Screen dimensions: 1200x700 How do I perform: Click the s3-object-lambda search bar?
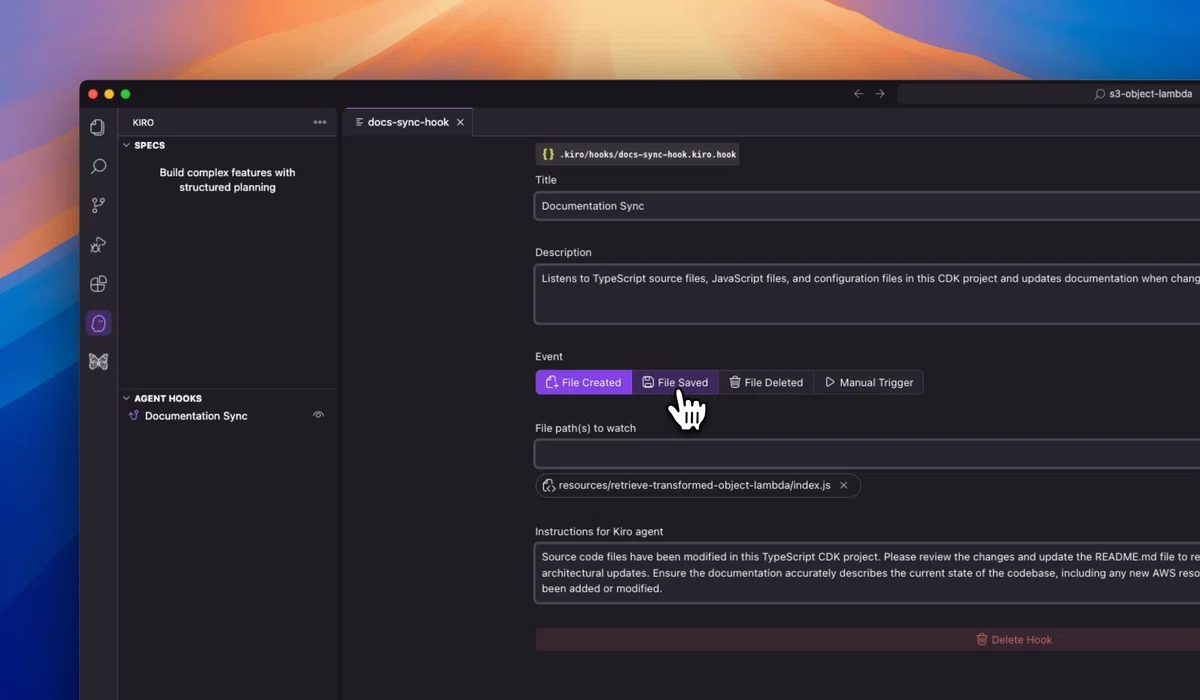[1048, 94]
